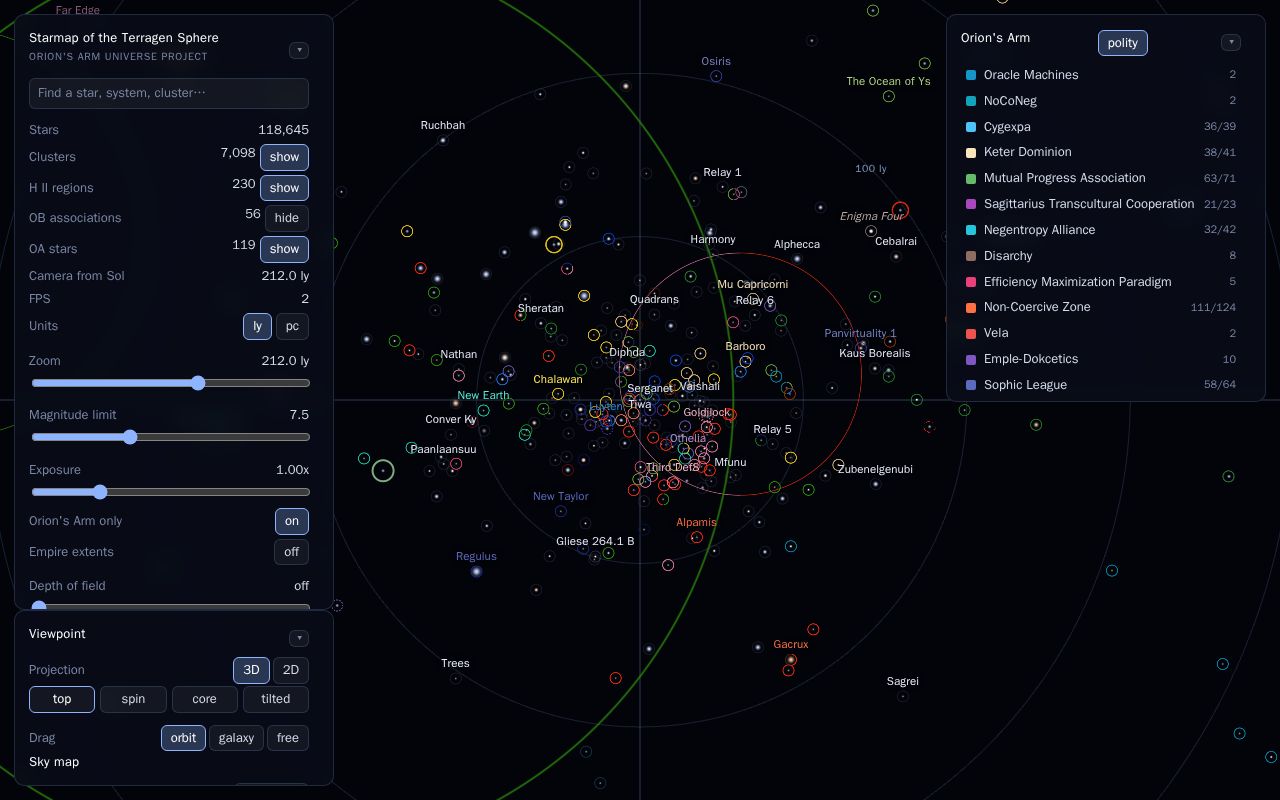Switch units to parsecs
The height and width of the screenshot is (800, 1280).
tap(292, 326)
